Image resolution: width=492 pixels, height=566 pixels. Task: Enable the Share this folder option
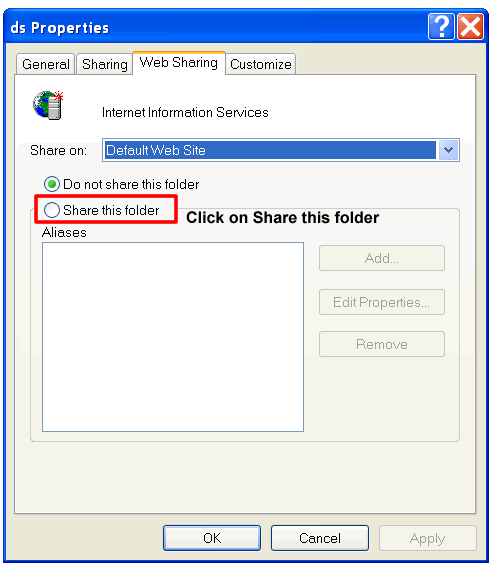point(101,210)
